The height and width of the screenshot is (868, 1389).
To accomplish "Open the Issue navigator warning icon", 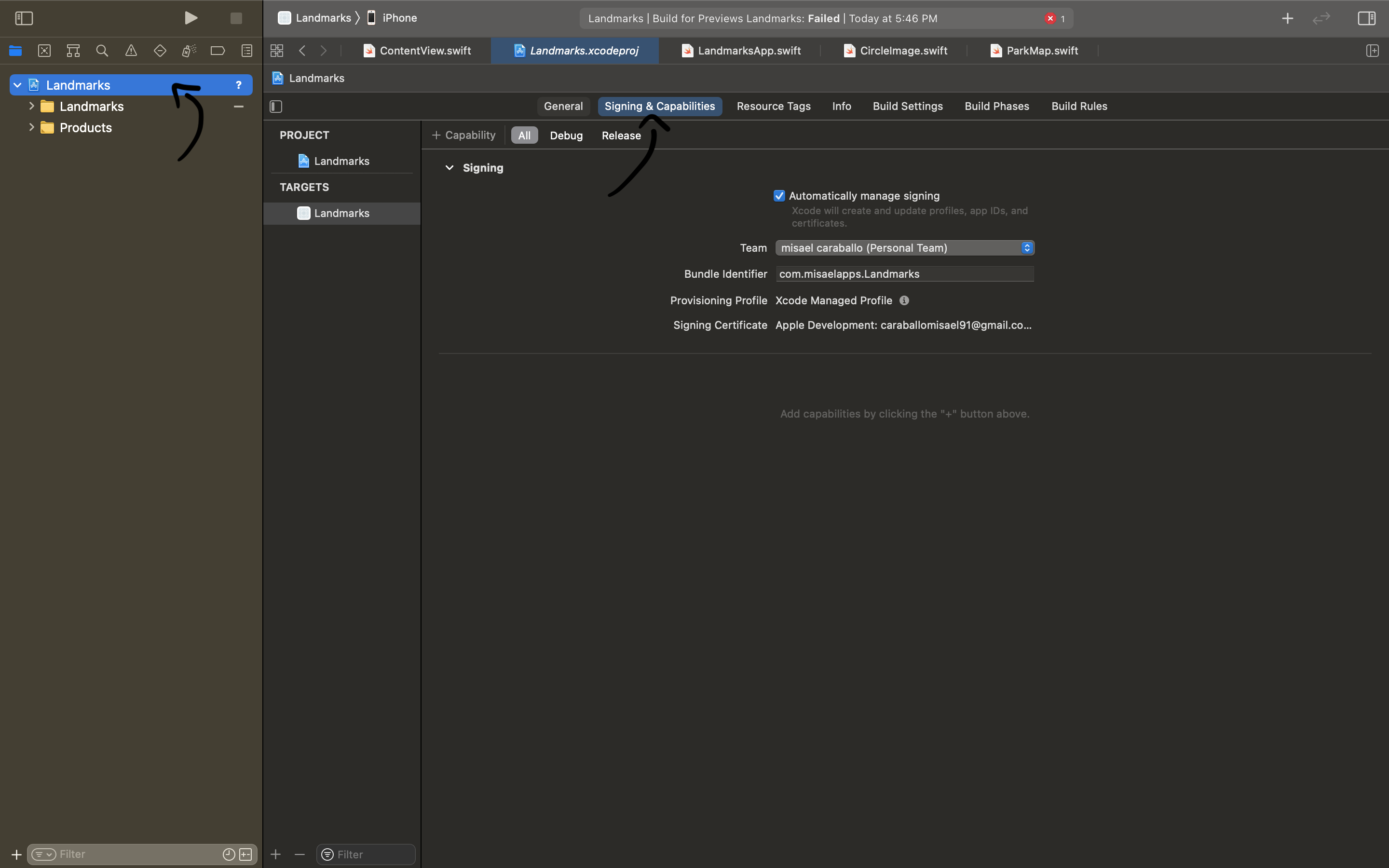I will [131, 51].
